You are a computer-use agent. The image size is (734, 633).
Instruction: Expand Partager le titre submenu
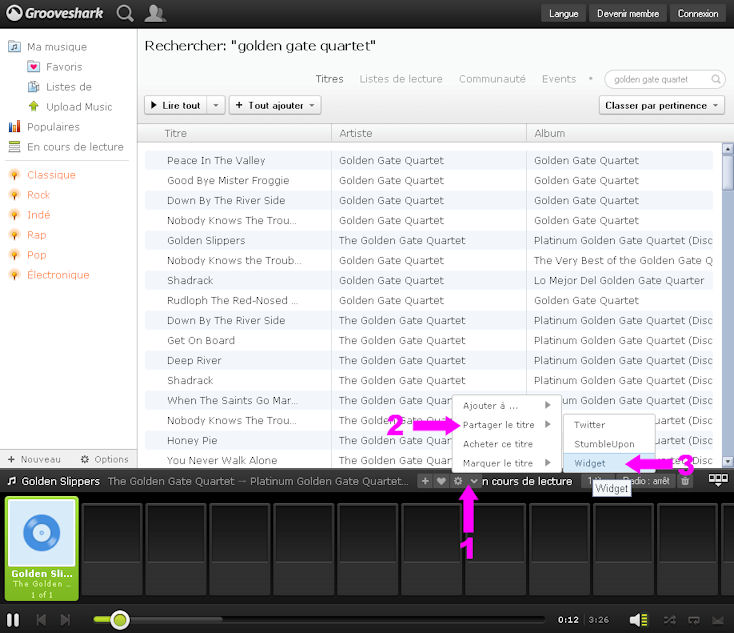[x=506, y=425]
